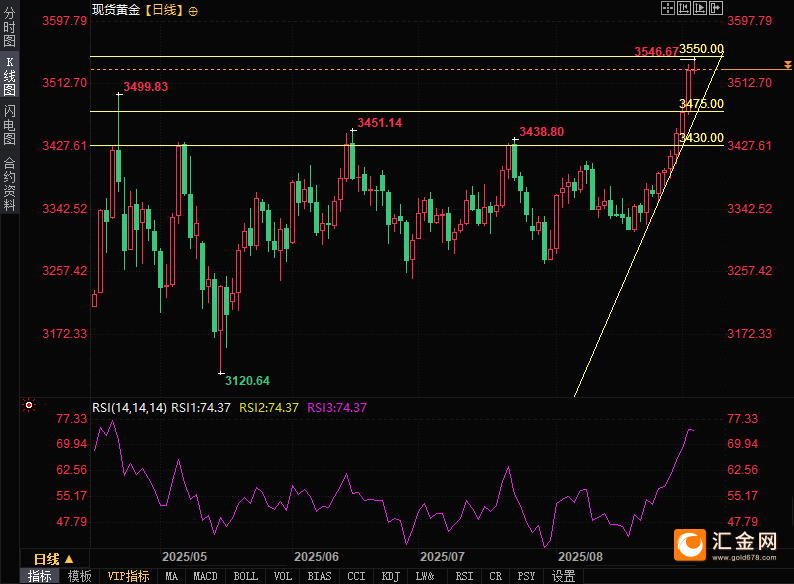Click the jump-to-chart-start icon
The height and width of the screenshot is (584, 794).
point(684,8)
